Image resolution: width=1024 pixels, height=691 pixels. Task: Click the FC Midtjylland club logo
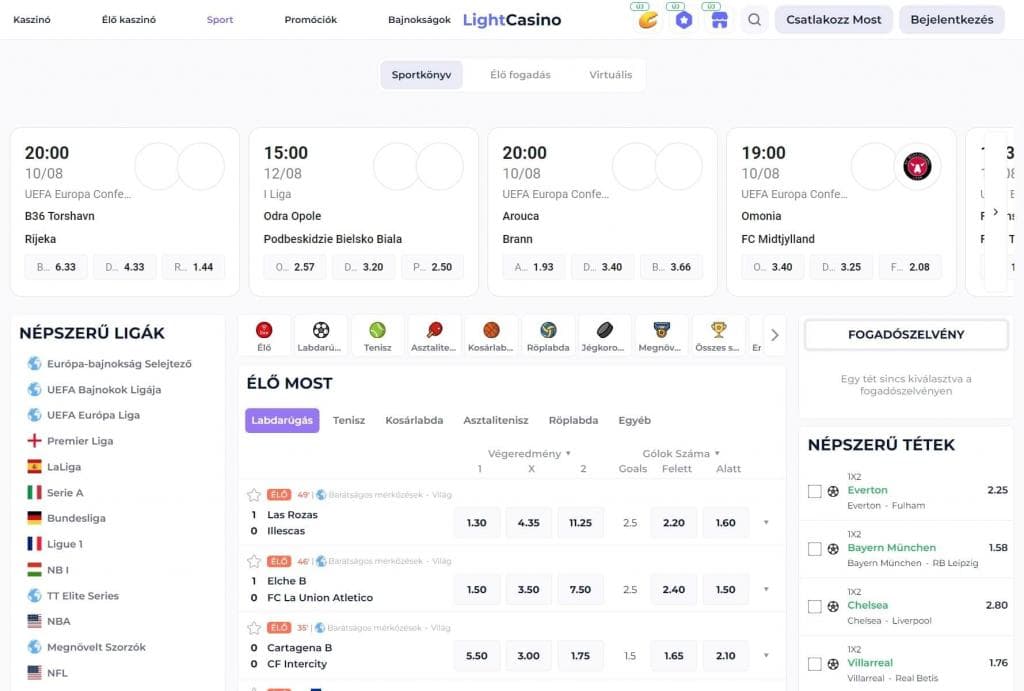coord(917,167)
